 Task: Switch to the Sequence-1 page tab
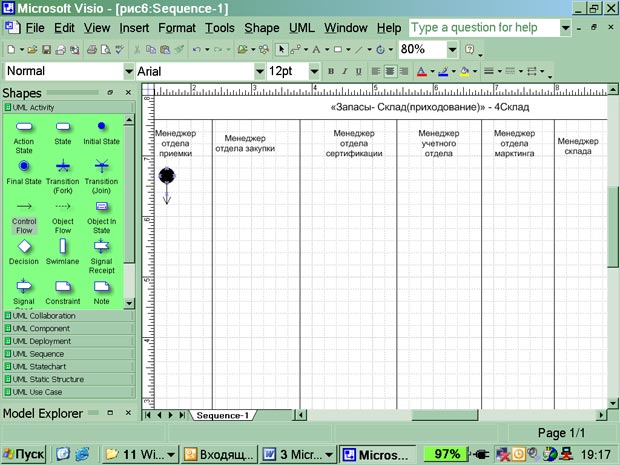(x=222, y=415)
